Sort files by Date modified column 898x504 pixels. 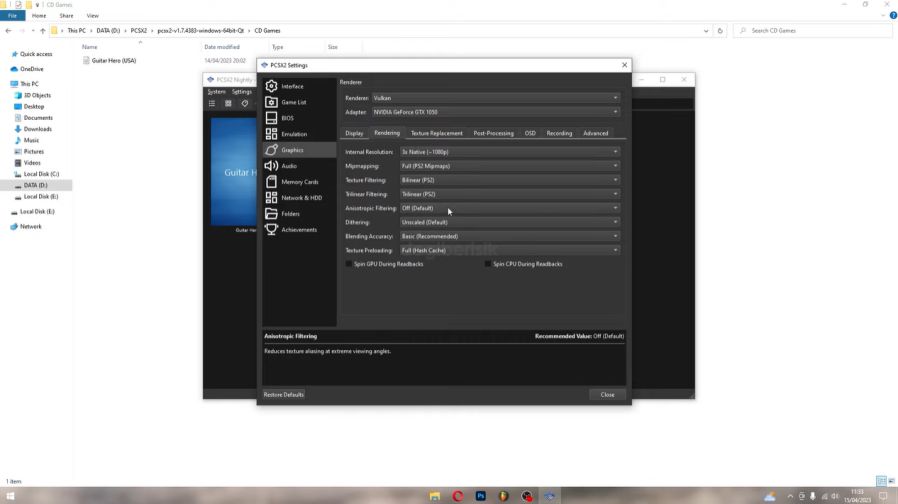coord(222,47)
